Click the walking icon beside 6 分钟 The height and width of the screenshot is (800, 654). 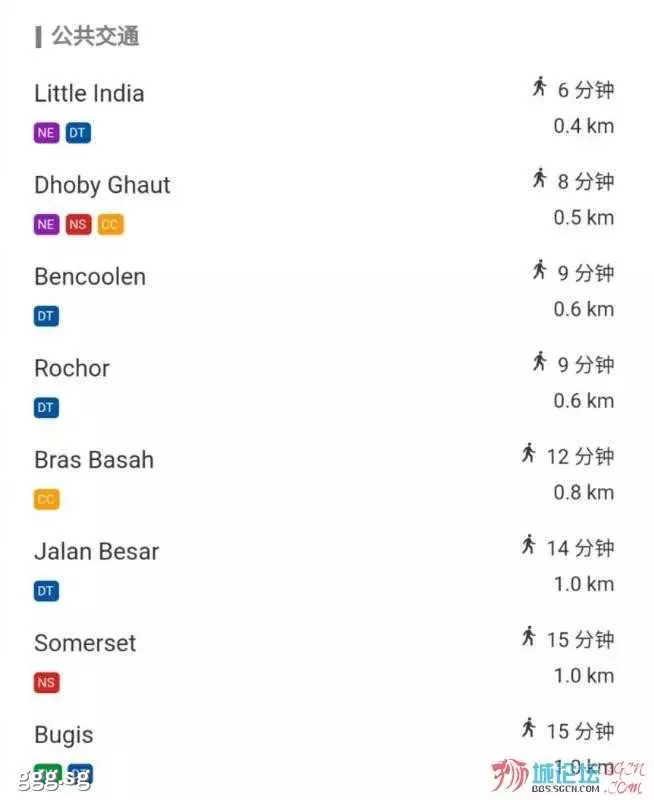click(x=539, y=86)
